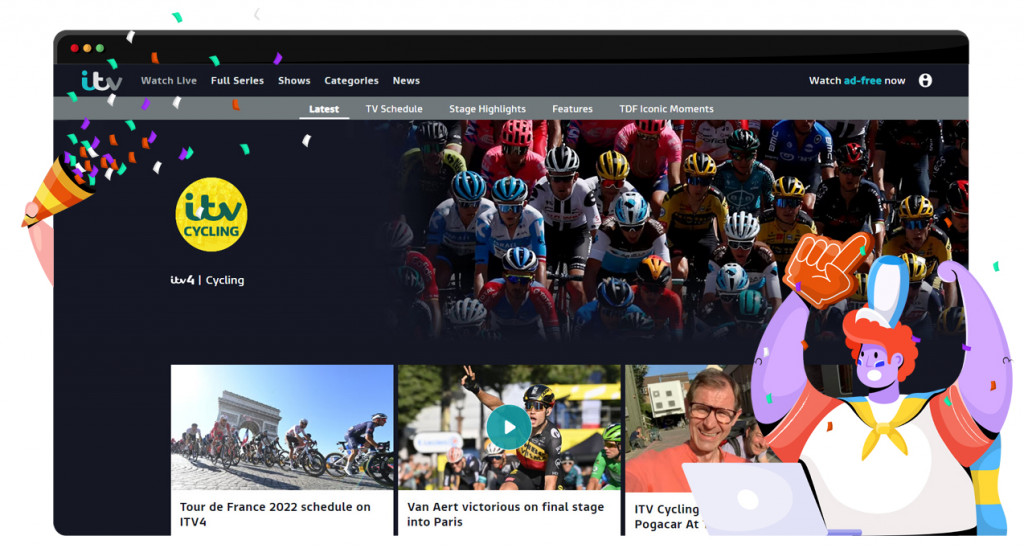This screenshot has width=1024, height=548.
Task: Click the 'Tour de France 2022 schedule on ITV4' headline
Action: pyautogui.click(x=275, y=514)
